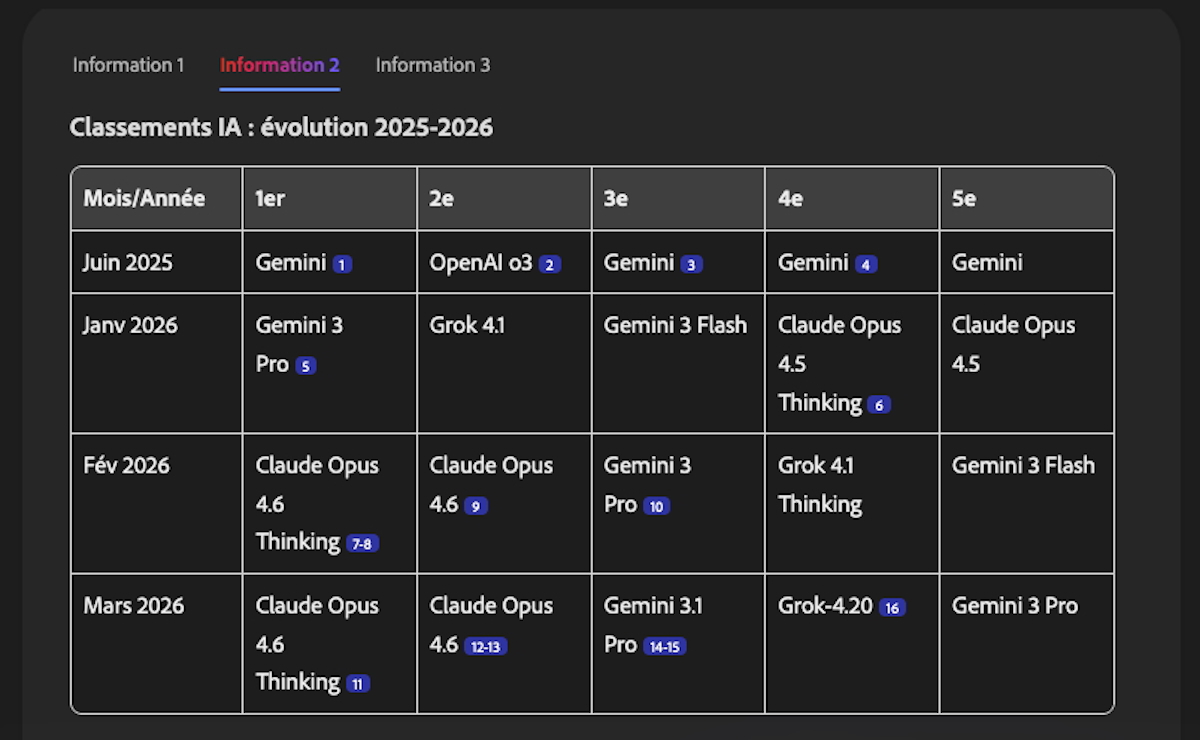Switch to the Information 1 tab
This screenshot has height=740, width=1200.
coord(128,65)
